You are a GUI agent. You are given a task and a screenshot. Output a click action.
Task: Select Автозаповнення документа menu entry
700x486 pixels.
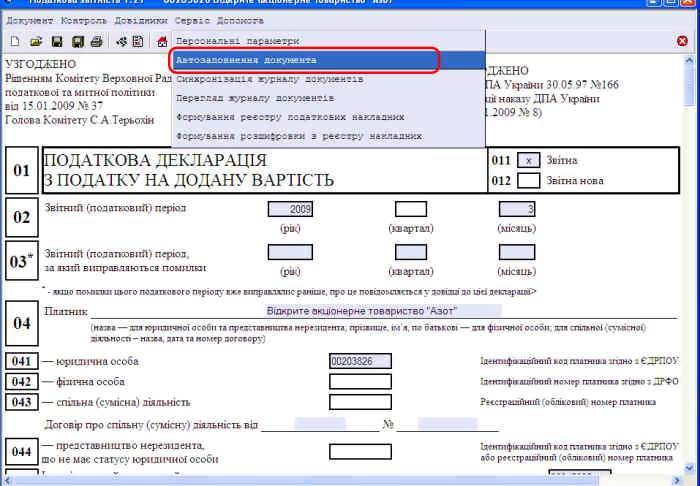(328, 60)
